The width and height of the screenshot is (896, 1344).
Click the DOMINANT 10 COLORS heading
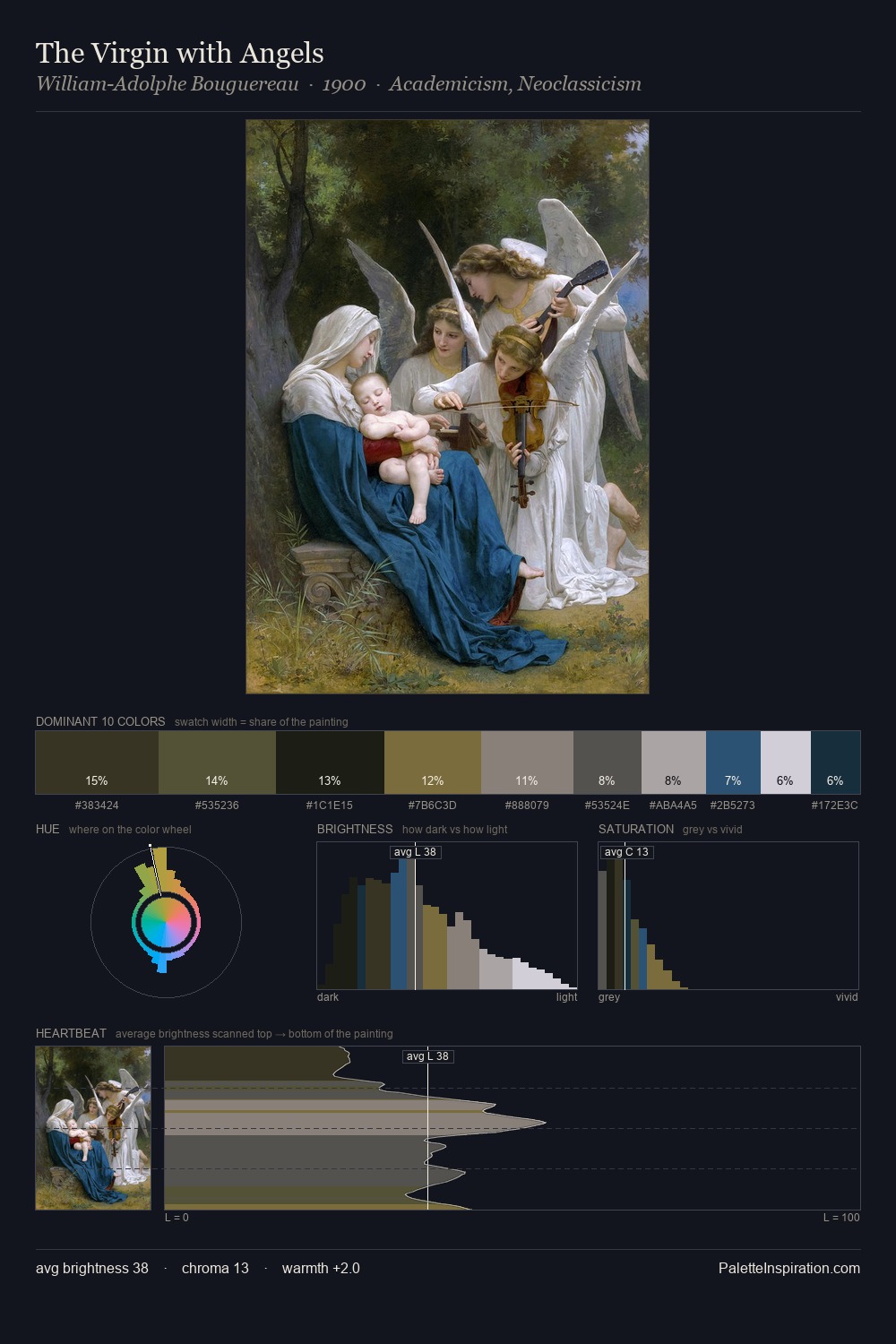[100, 721]
